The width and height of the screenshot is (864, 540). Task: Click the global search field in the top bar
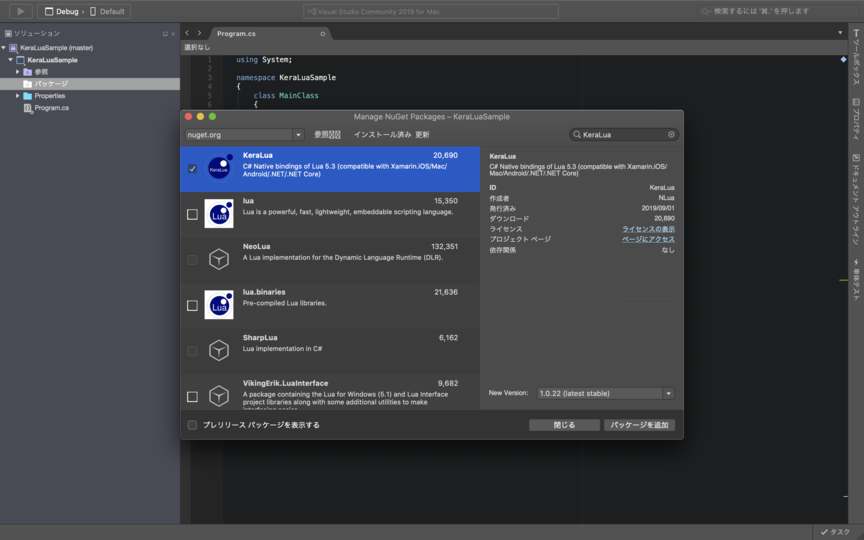point(777,11)
